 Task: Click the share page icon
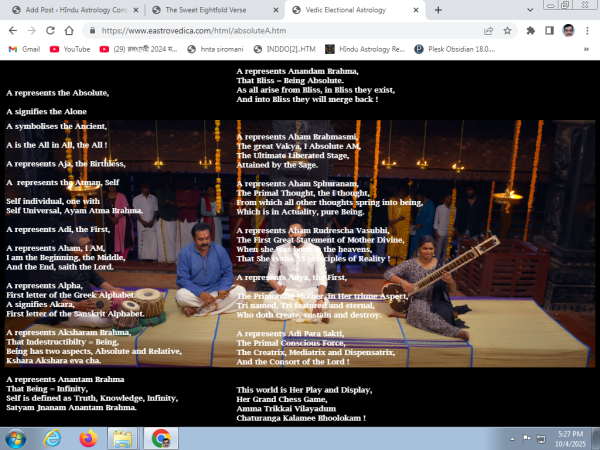click(x=483, y=31)
